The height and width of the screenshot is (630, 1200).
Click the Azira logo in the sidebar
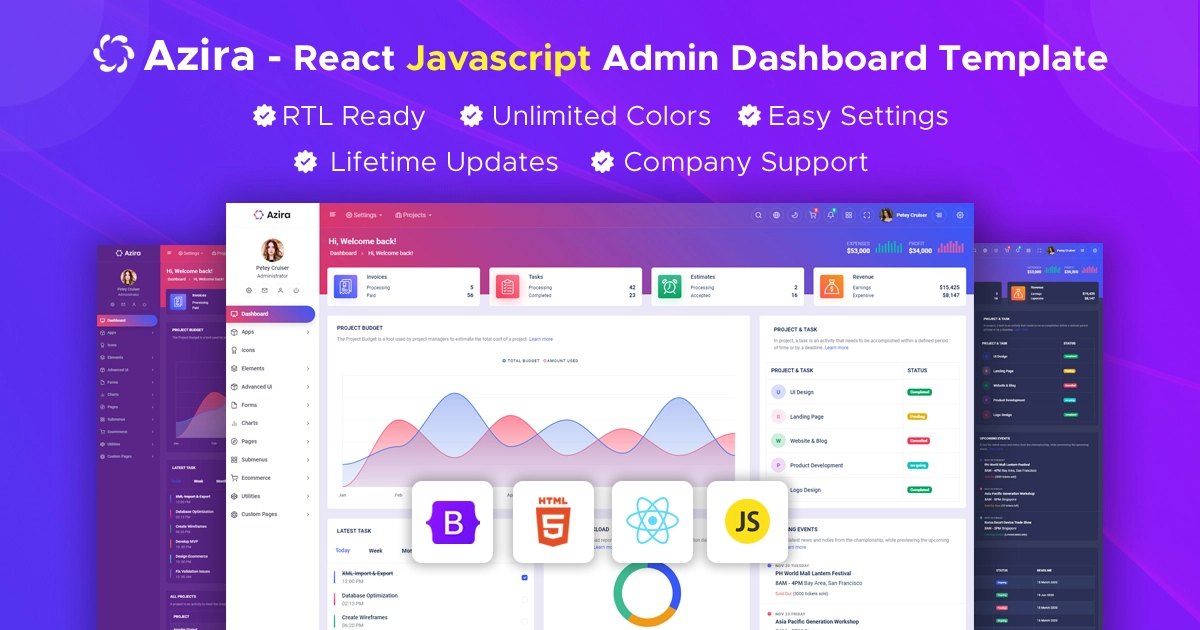[272, 214]
